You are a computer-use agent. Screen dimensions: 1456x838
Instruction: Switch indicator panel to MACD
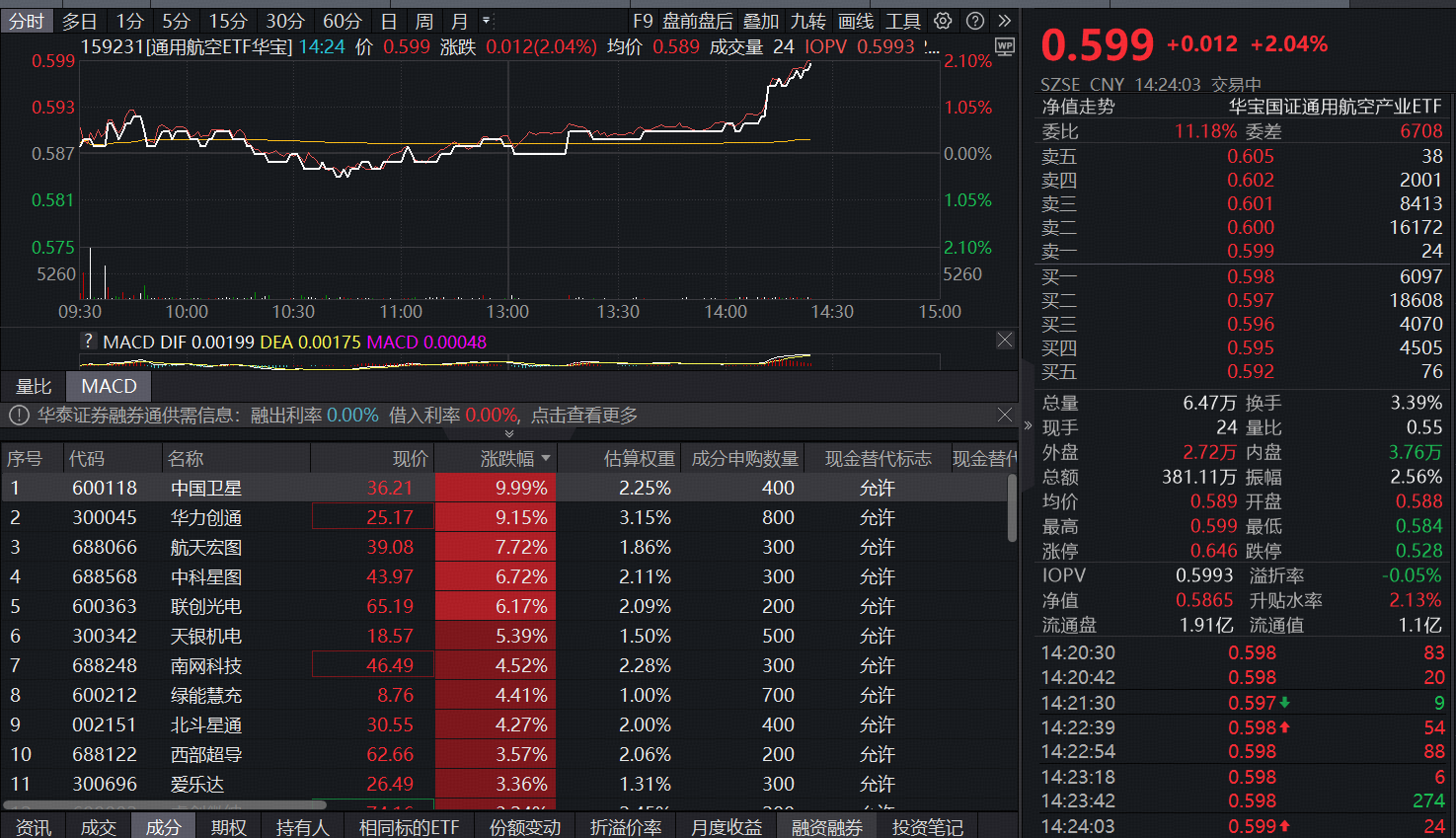(108, 386)
